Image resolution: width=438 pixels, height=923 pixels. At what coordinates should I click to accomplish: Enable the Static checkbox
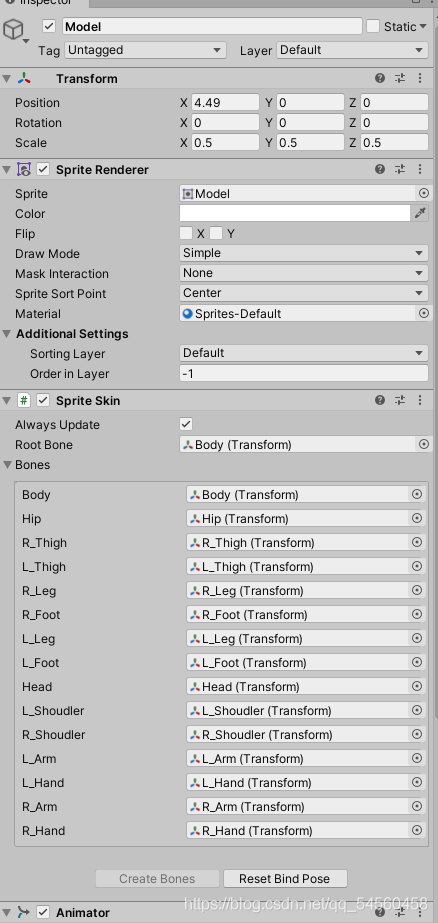373,26
